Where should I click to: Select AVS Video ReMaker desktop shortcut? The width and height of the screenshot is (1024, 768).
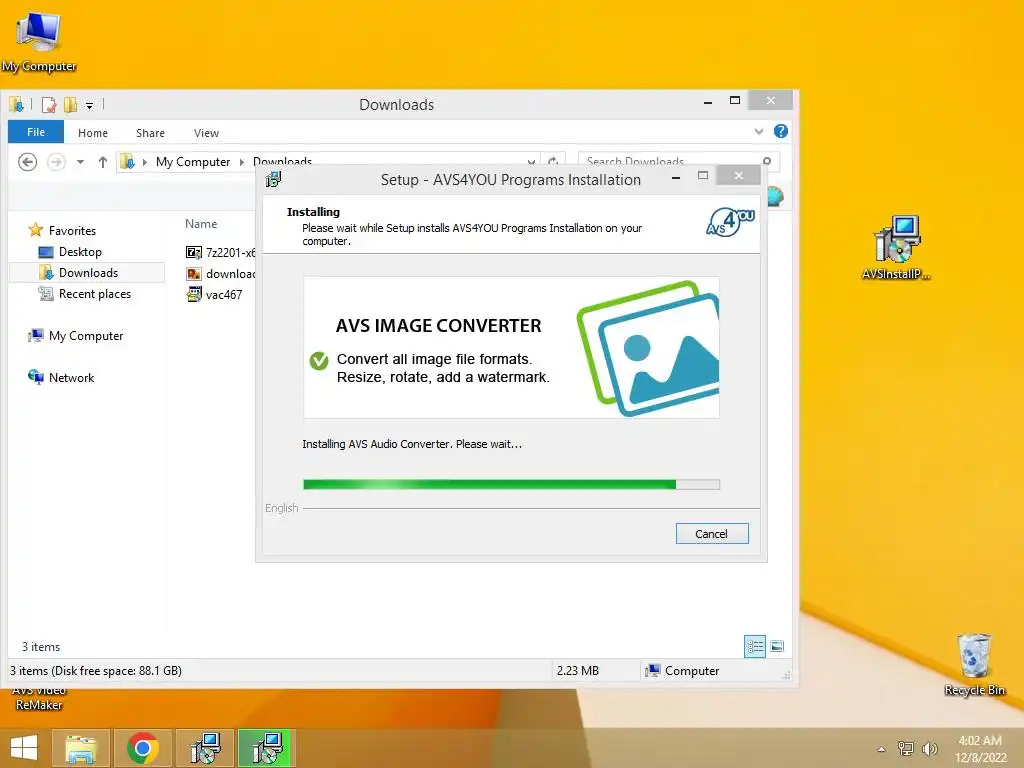pos(39,699)
